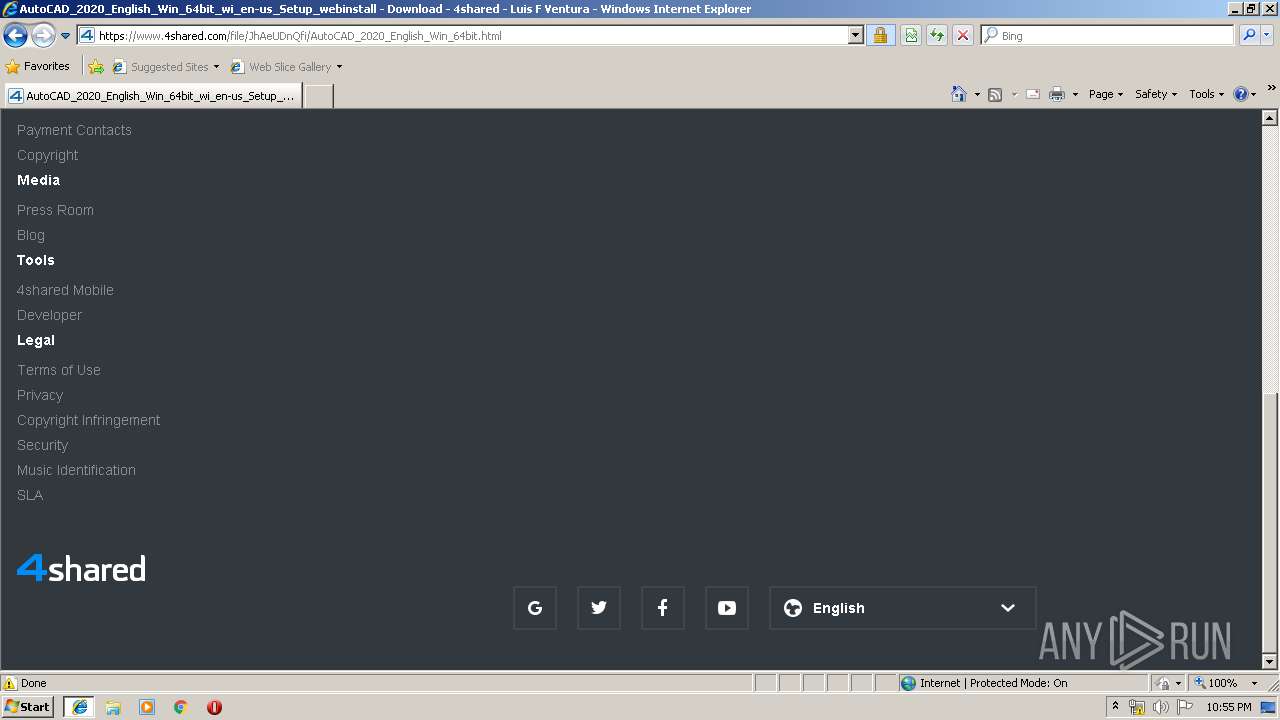This screenshot has width=1280, height=720.
Task: Click the scrollbar up arrow
Action: pos(1270,117)
